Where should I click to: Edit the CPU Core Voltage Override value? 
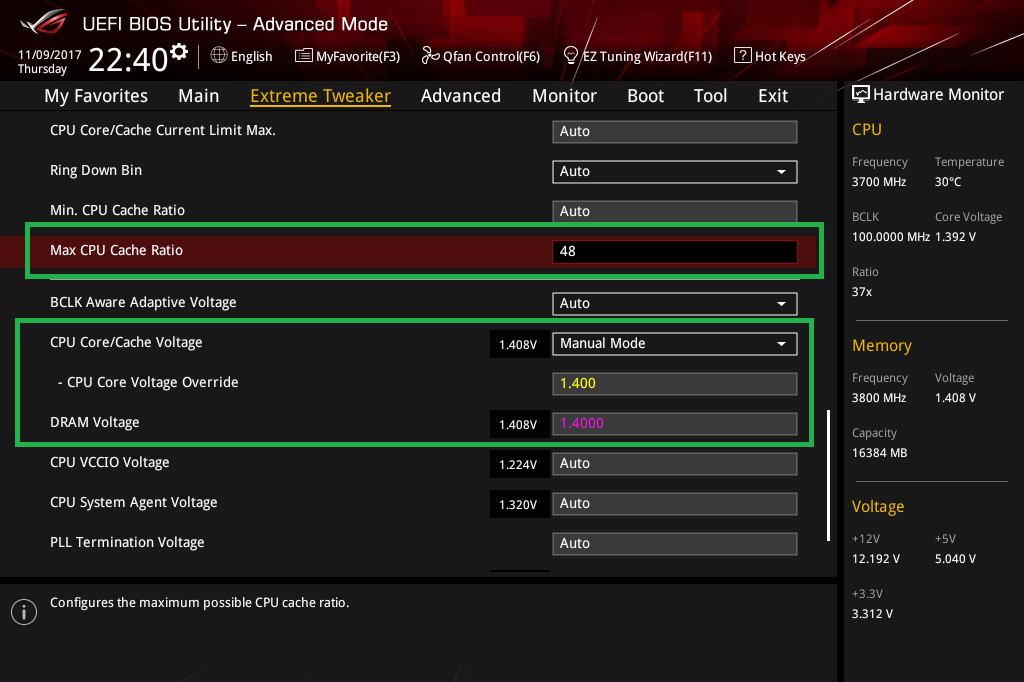675,383
